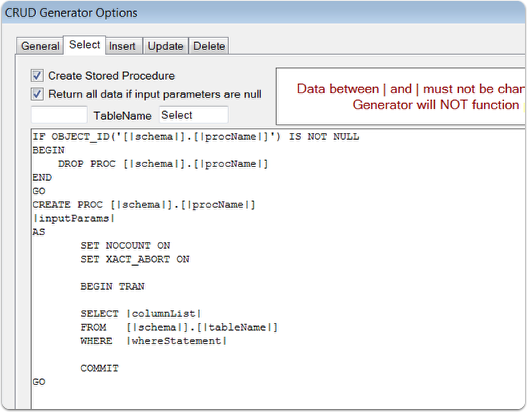Click the |columnList| placeholder in SELECT
This screenshot has height=412, width=527.
coord(164,314)
